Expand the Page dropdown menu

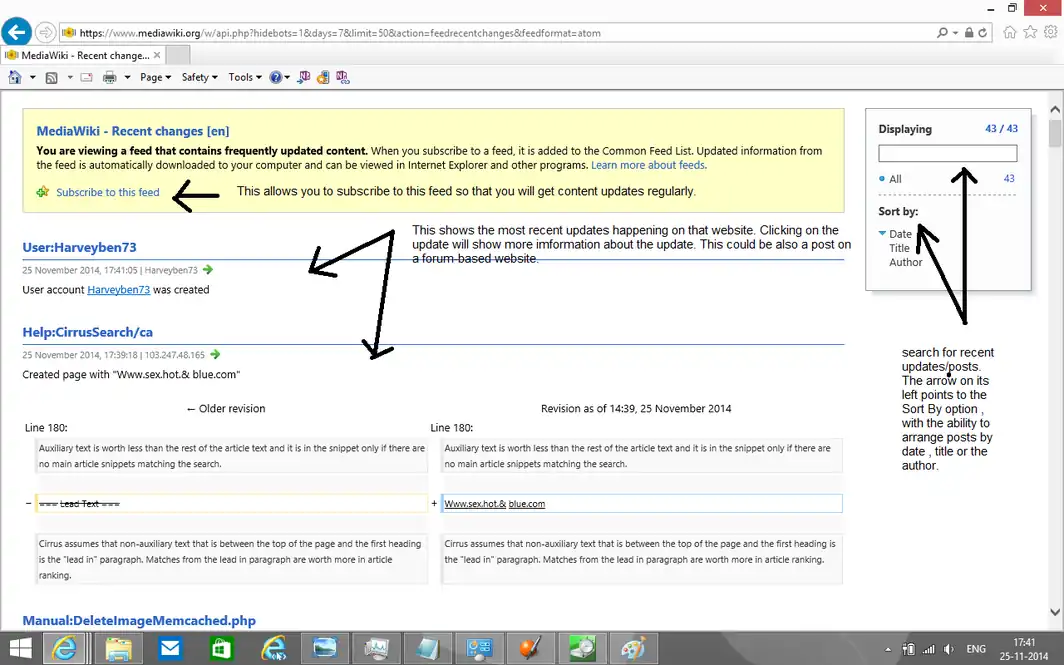(155, 77)
